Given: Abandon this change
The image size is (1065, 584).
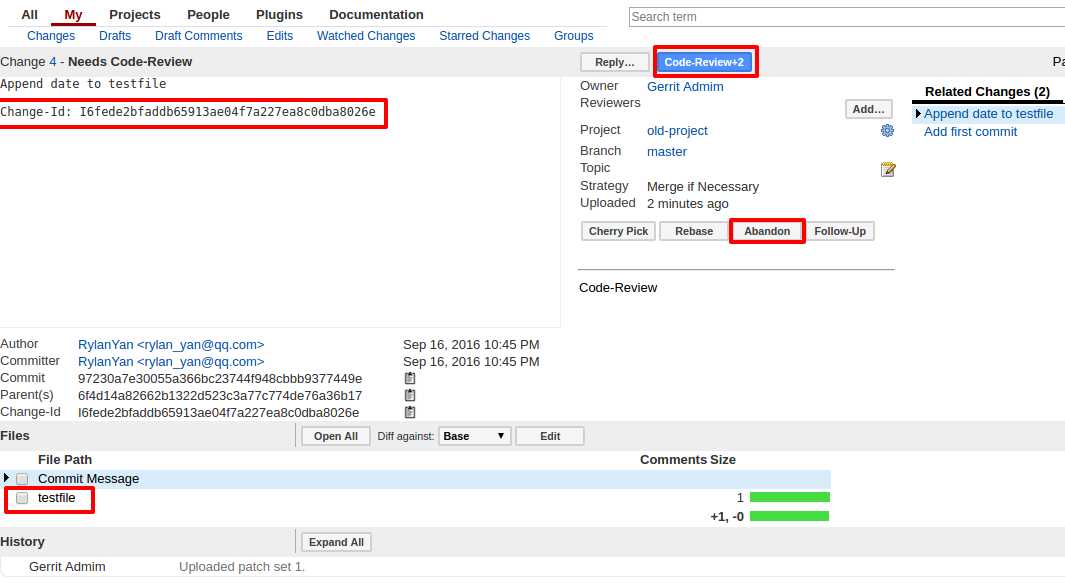Looking at the screenshot, I should click(767, 231).
